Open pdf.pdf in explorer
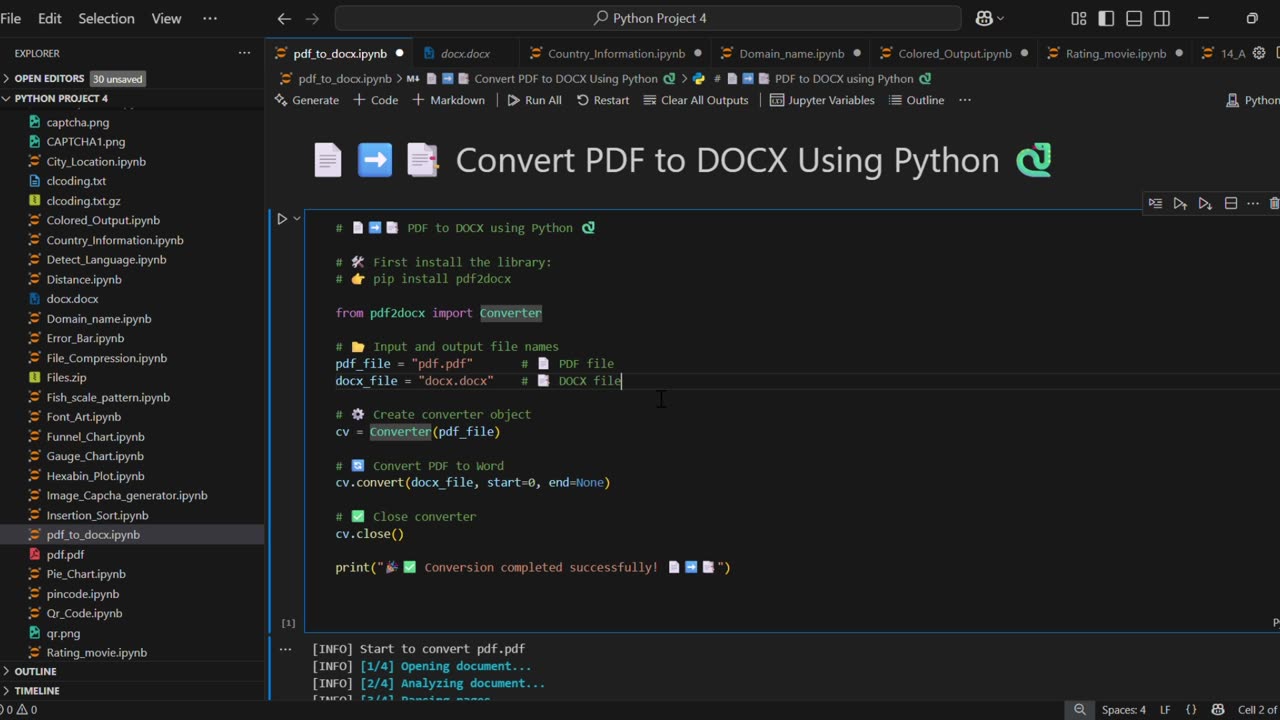Viewport: 1280px width, 720px height. 65,555
